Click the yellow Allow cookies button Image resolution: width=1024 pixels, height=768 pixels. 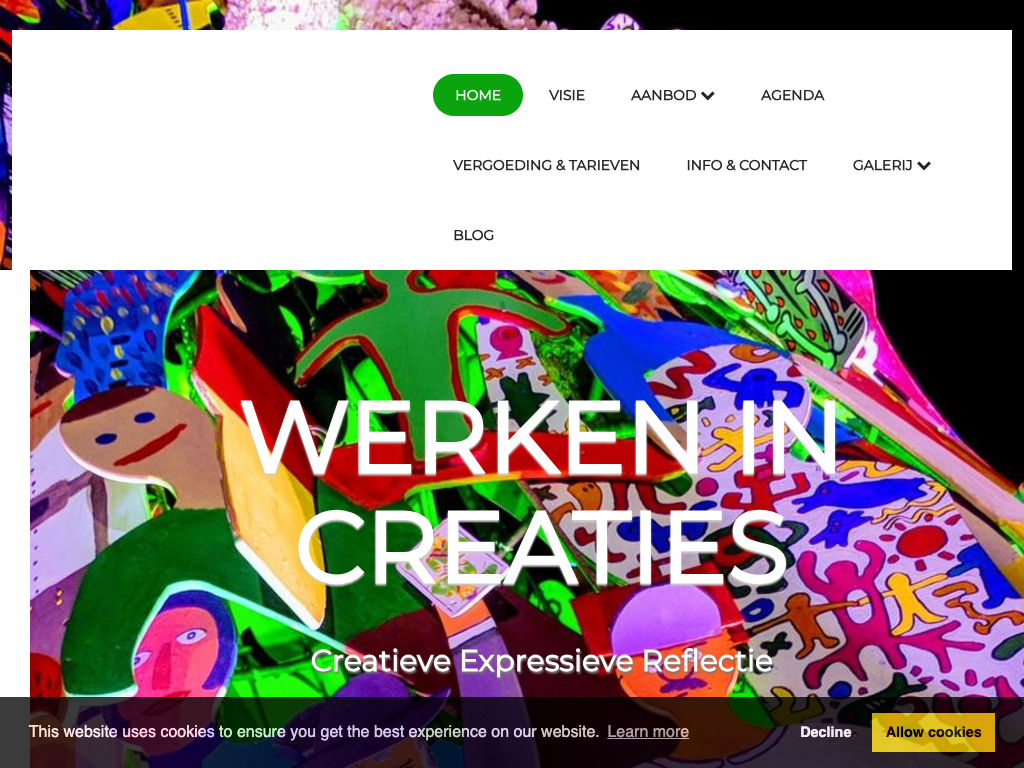coord(933,732)
